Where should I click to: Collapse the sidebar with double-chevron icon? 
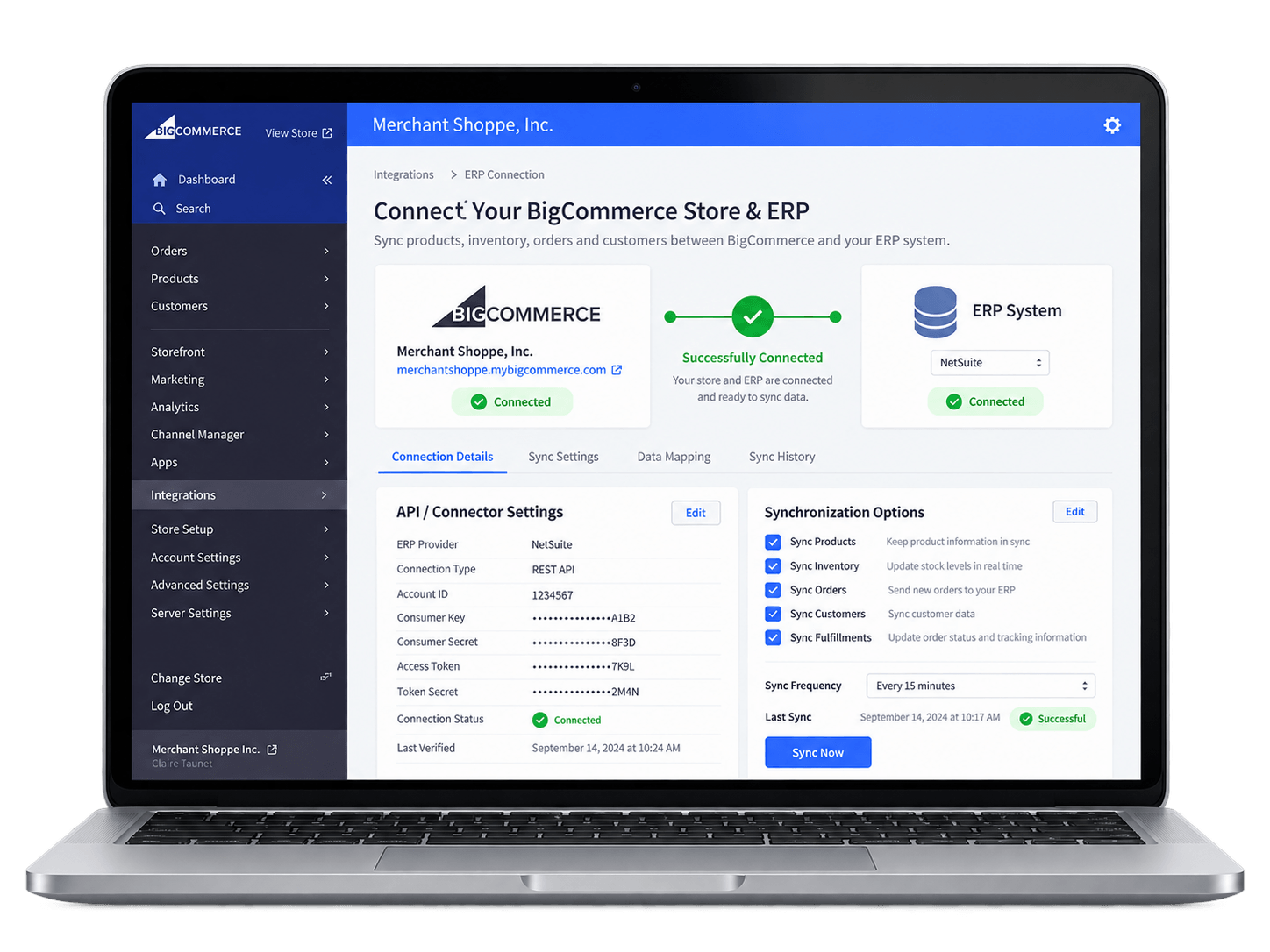point(327,180)
